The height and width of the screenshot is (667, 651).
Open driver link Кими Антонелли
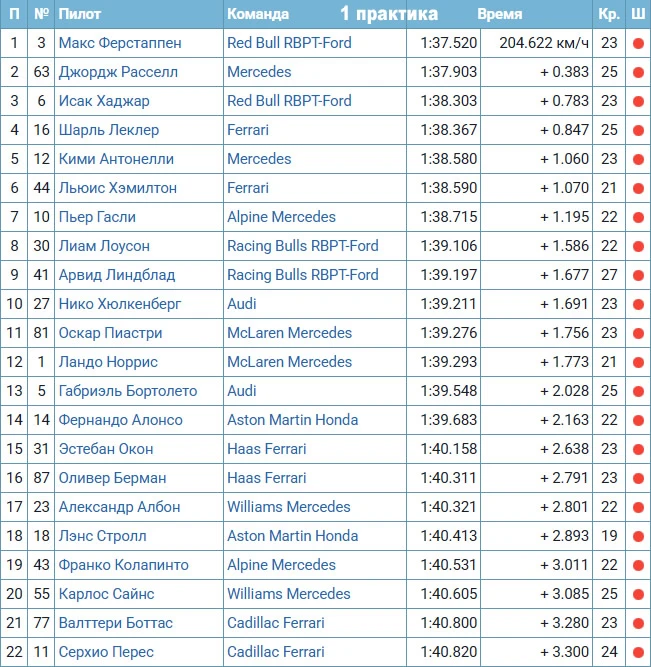pyautogui.click(x=116, y=159)
